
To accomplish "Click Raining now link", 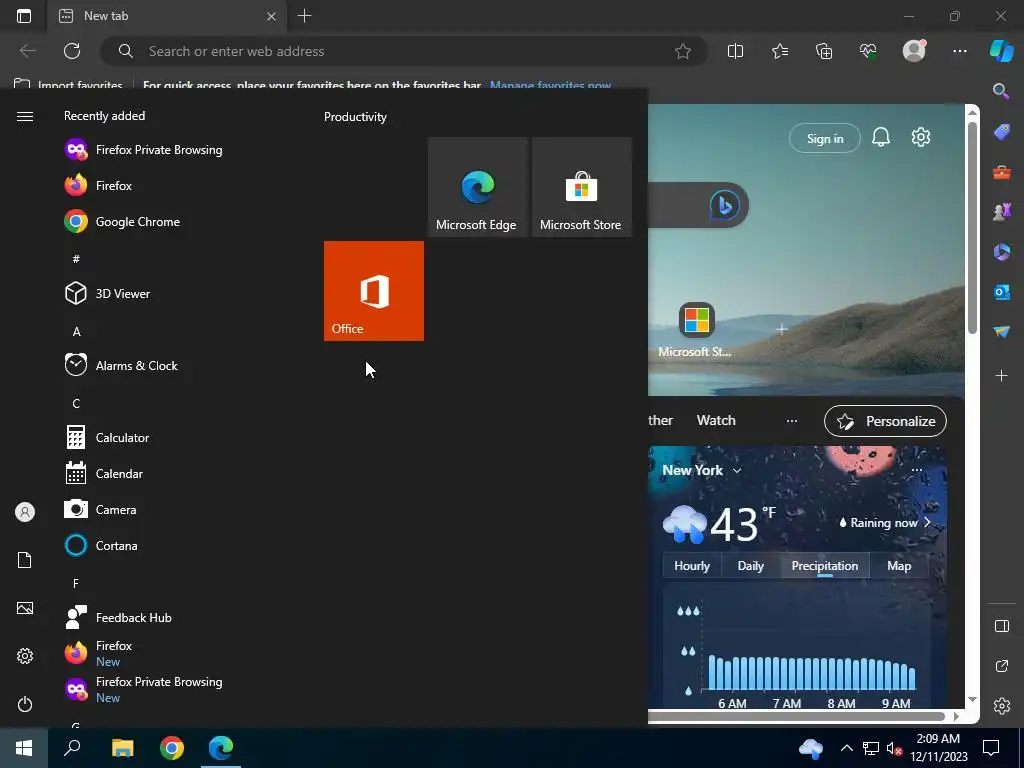I will click(x=884, y=522).
